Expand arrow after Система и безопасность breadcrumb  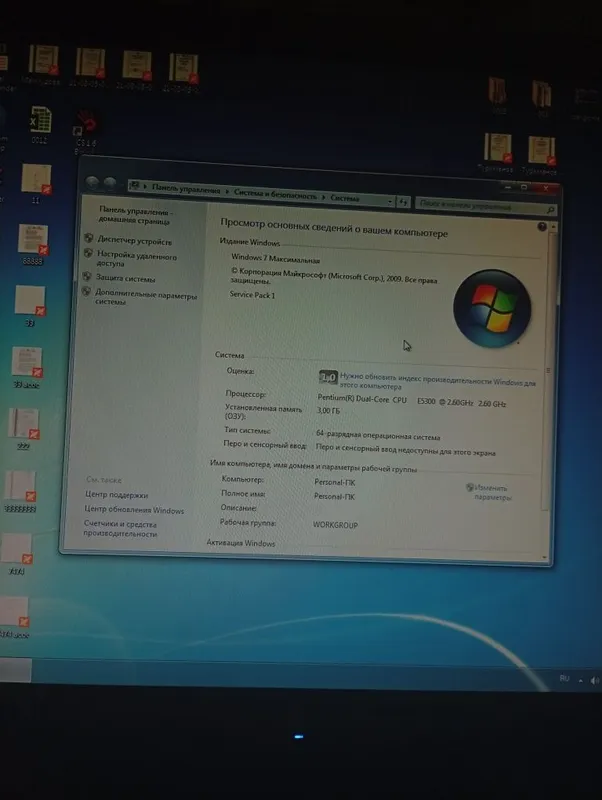tap(323, 197)
